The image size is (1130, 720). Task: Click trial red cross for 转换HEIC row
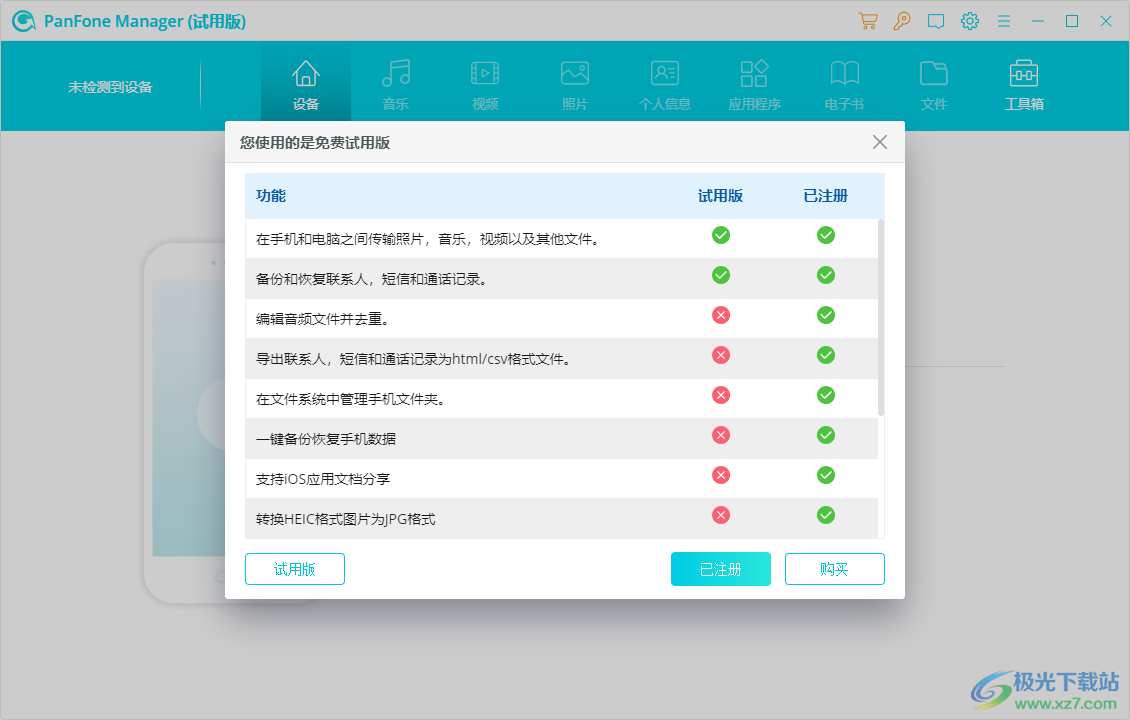721,515
